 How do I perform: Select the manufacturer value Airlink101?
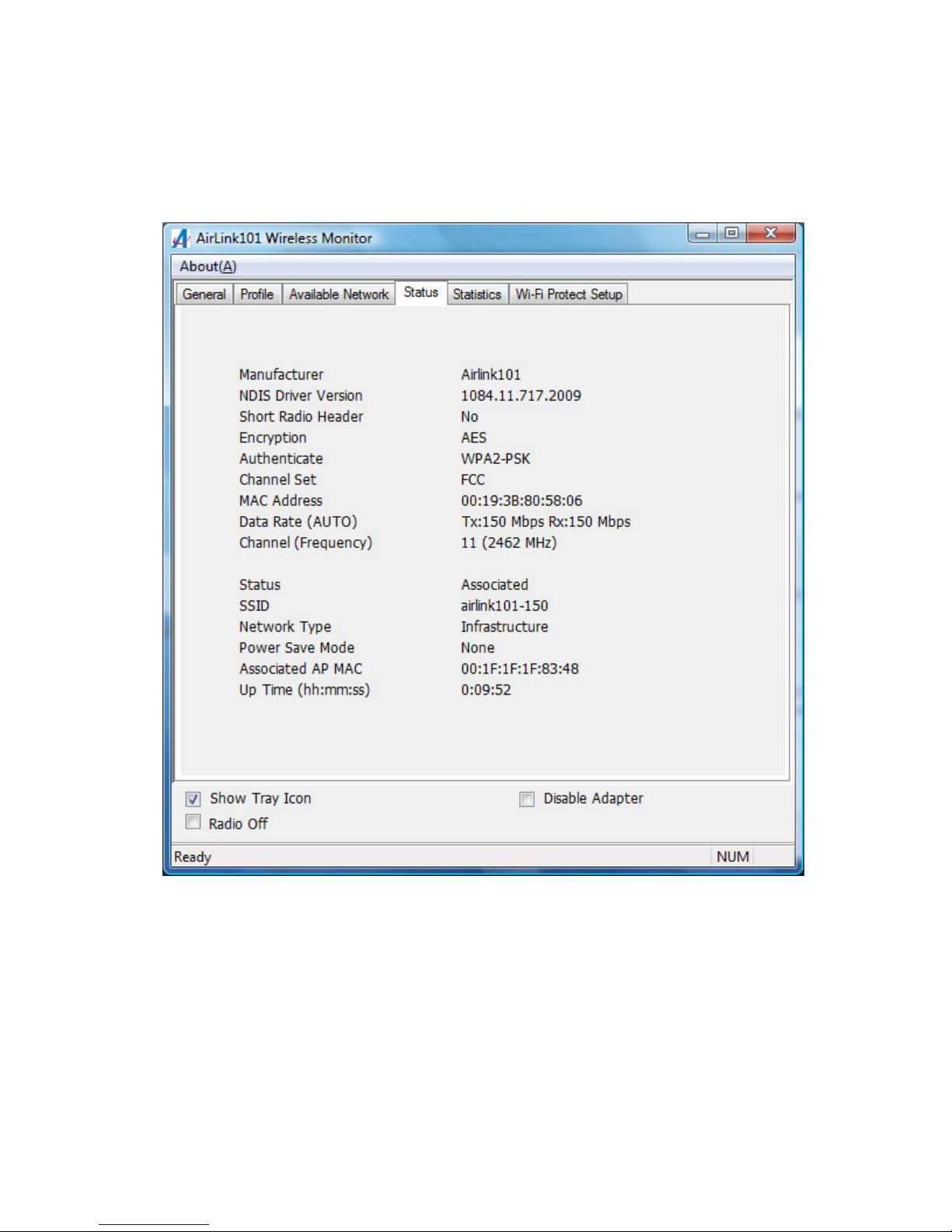point(490,375)
